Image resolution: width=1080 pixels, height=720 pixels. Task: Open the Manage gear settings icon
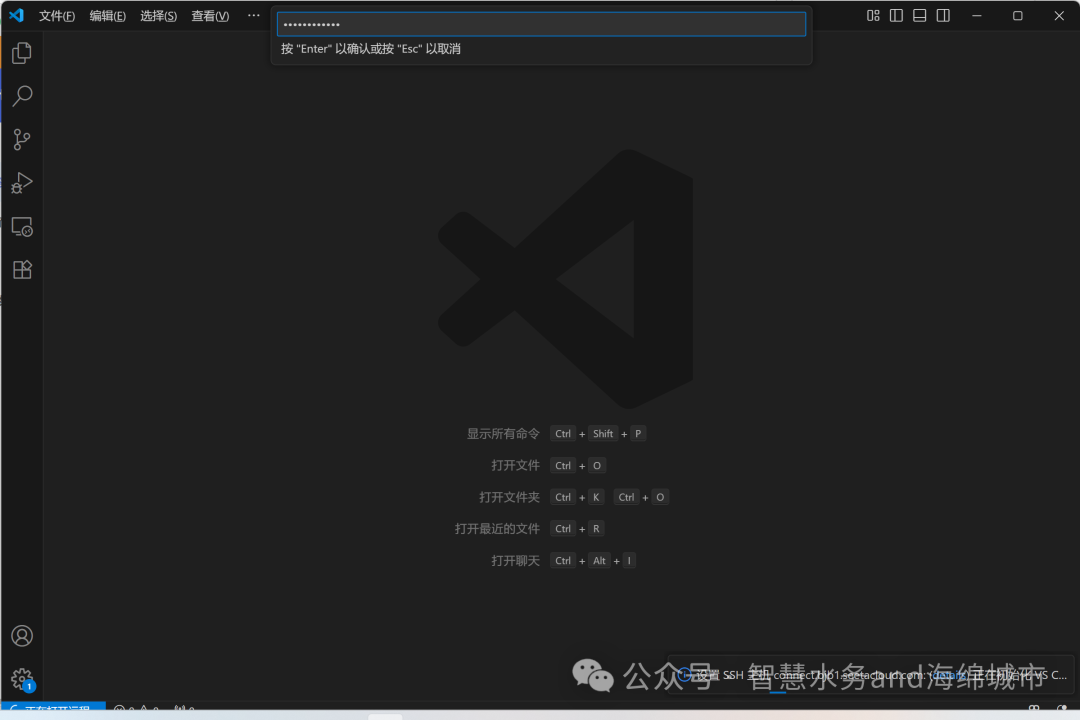click(x=22, y=679)
